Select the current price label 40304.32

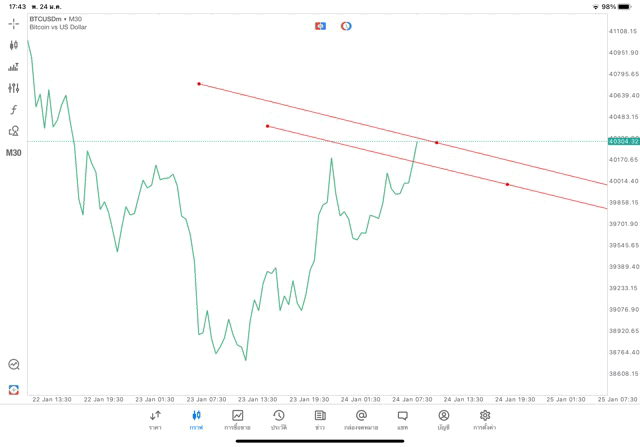tap(623, 141)
